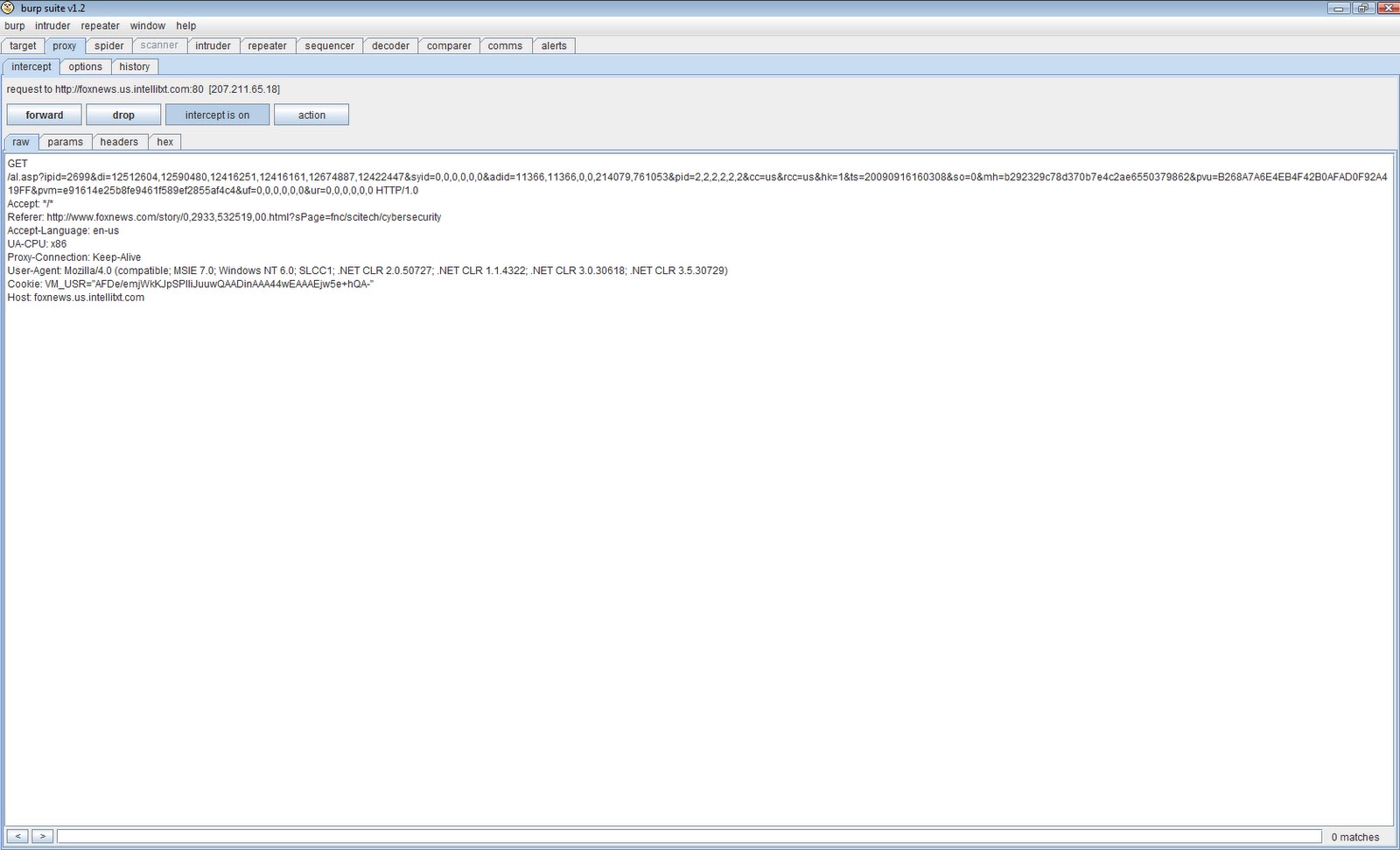Open the scanner tab
1400x850 pixels.
[x=159, y=46]
